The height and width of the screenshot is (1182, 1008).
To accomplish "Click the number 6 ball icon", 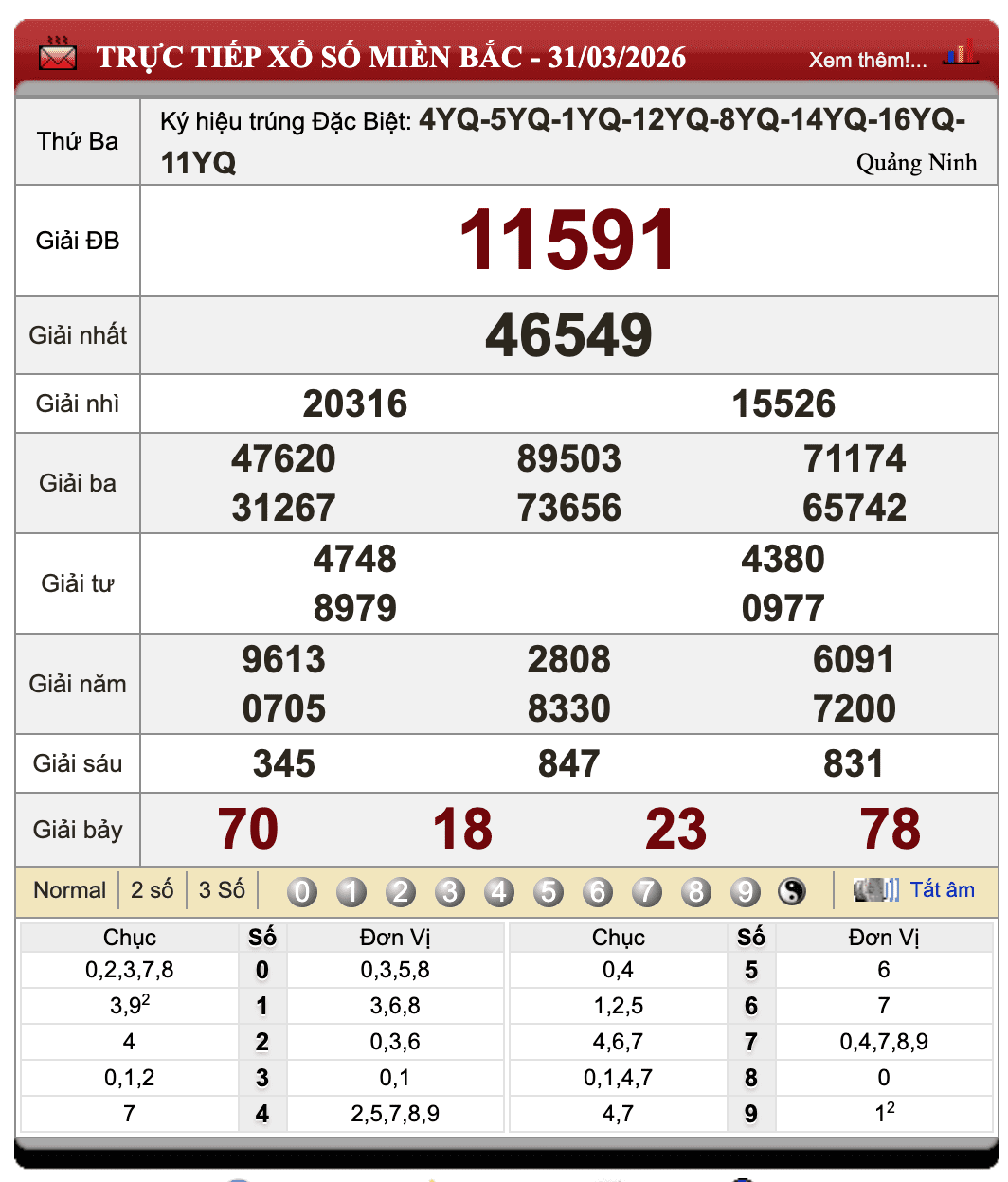I will click(x=597, y=890).
